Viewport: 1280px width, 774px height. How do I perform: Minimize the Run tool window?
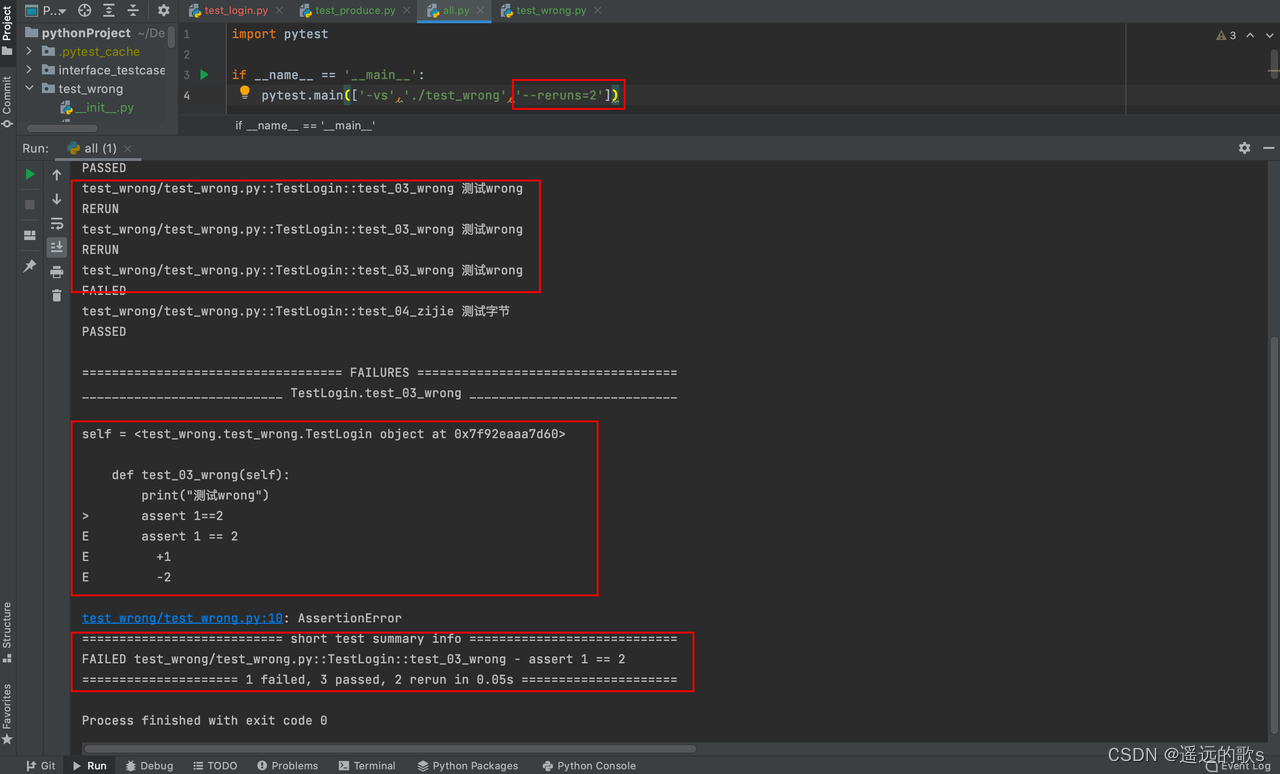pos(1268,148)
